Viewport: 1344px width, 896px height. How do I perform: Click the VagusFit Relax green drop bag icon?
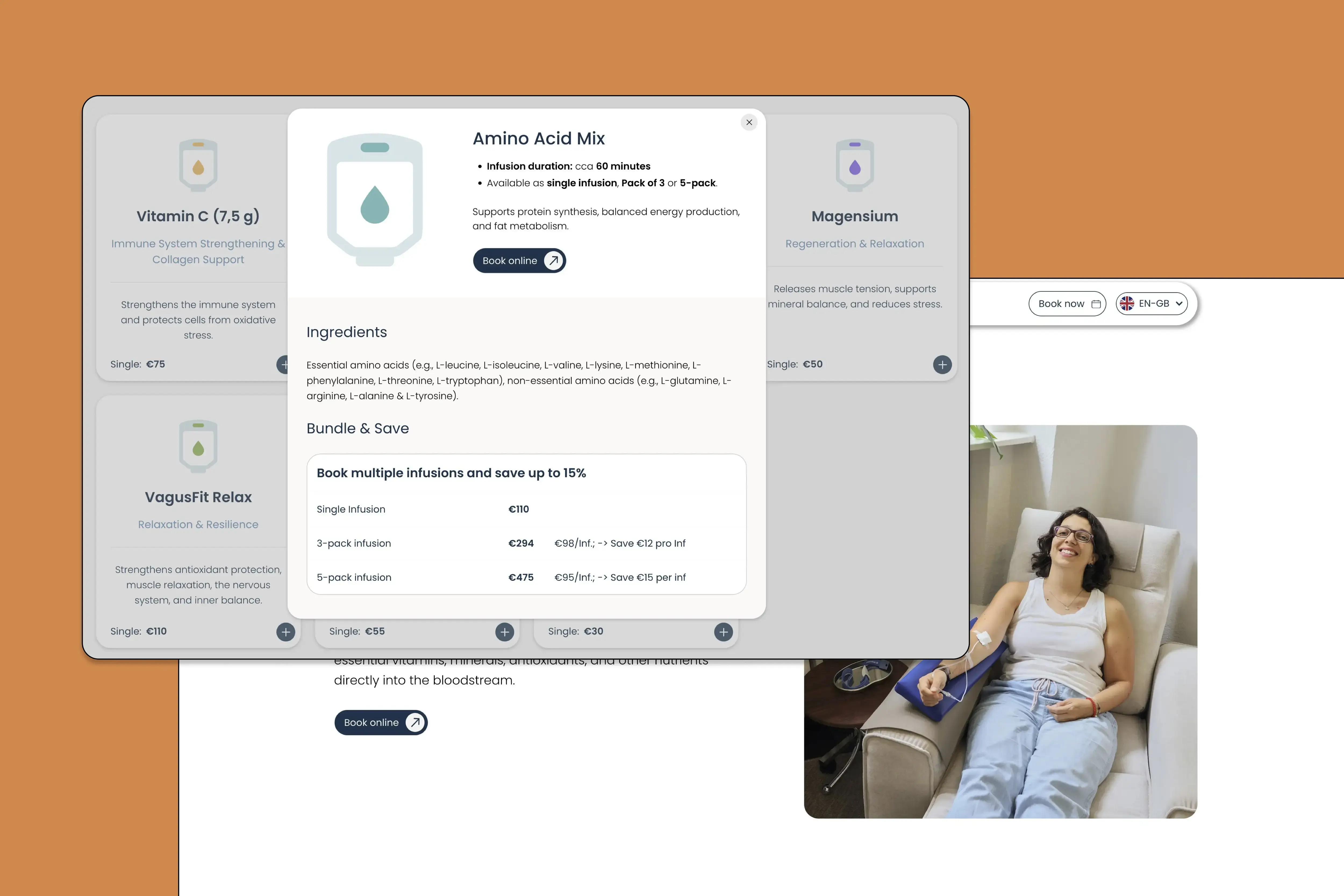[x=198, y=446]
